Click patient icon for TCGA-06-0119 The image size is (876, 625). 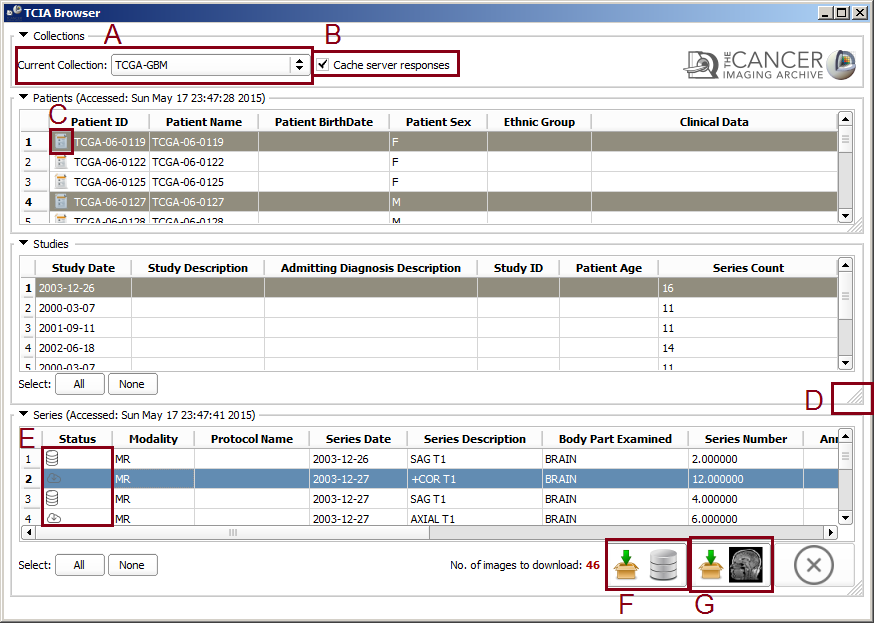point(61,142)
